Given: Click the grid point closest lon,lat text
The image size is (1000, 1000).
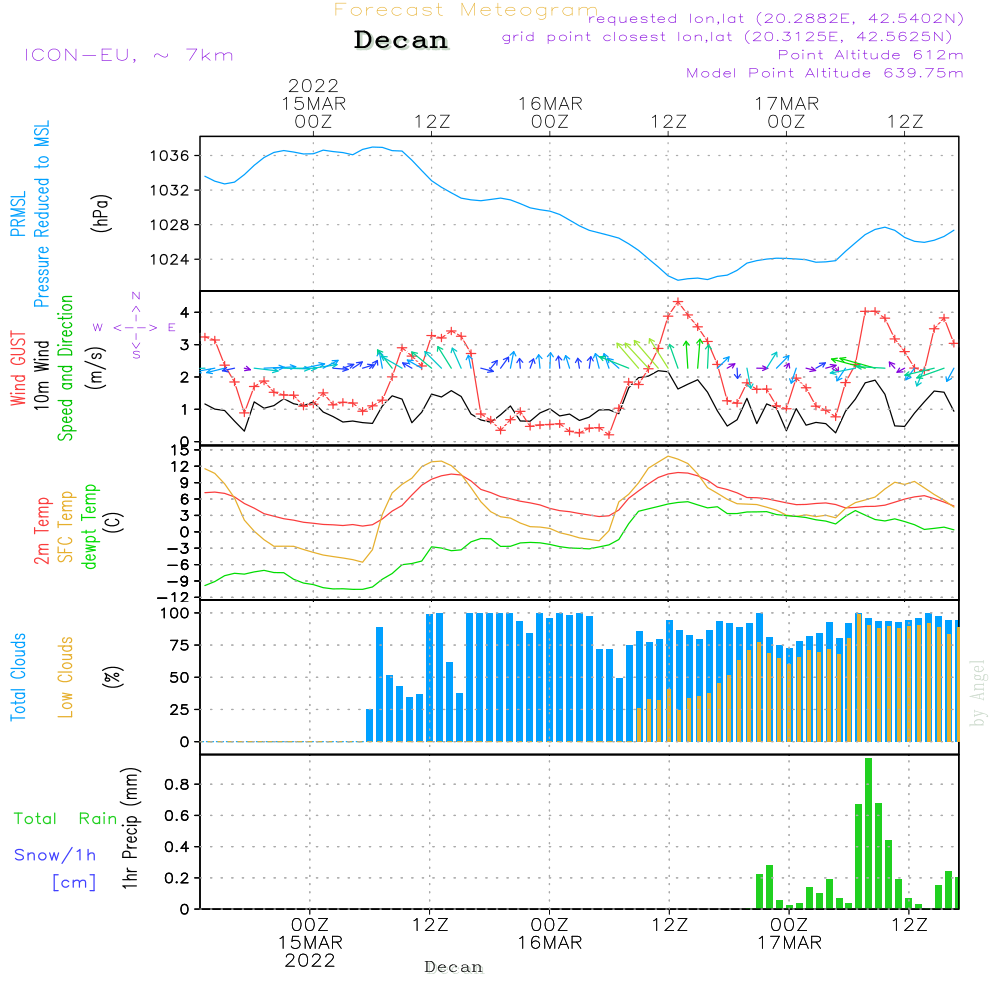Looking at the screenshot, I should 727,37.
